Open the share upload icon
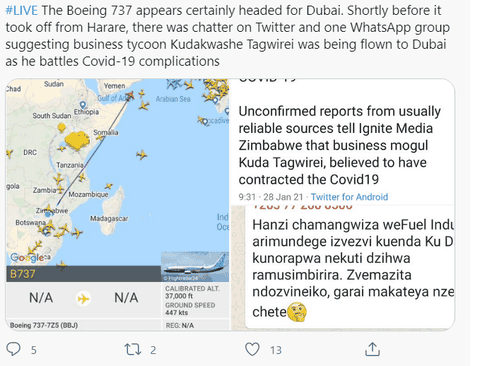This screenshot has width=480, height=366. (372, 349)
